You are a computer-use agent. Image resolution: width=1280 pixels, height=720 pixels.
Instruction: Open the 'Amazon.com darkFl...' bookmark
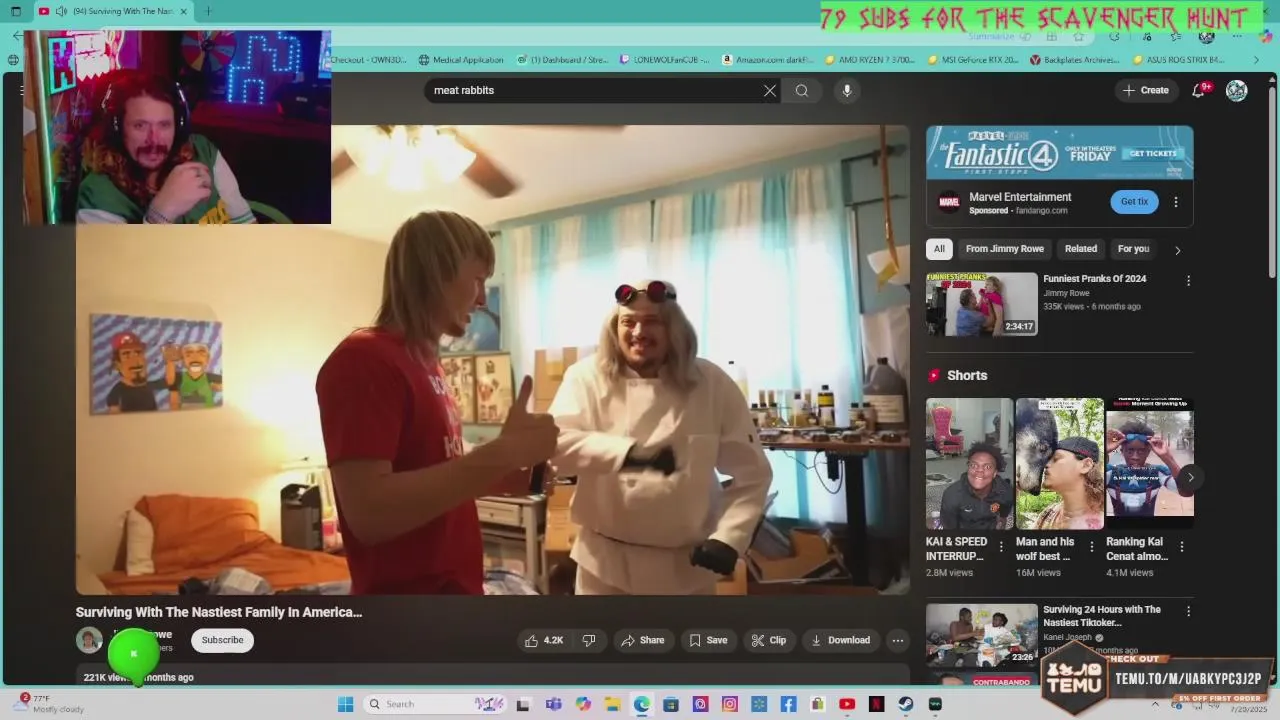click(767, 60)
